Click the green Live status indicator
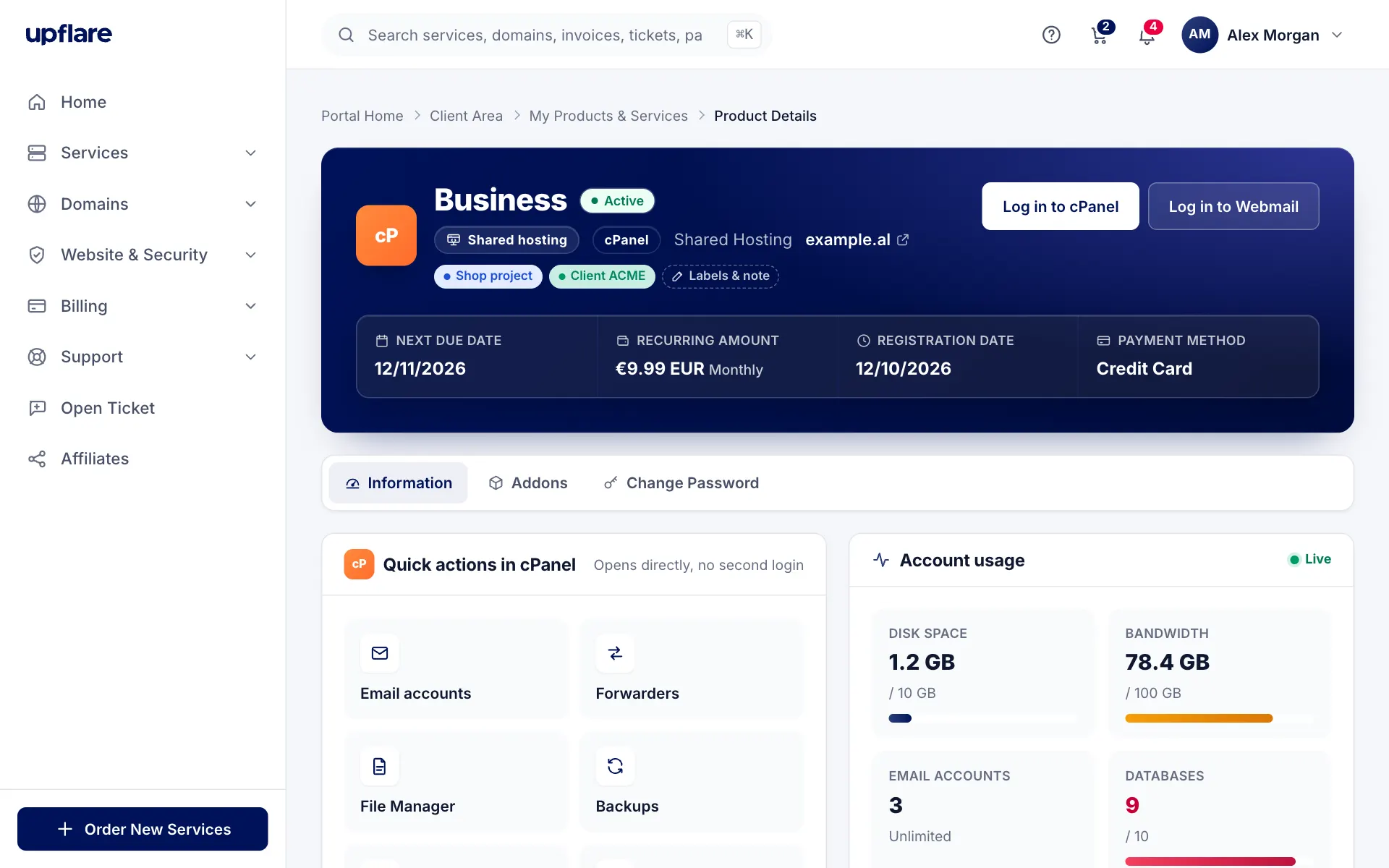This screenshot has height=868, width=1389. (x=1309, y=559)
